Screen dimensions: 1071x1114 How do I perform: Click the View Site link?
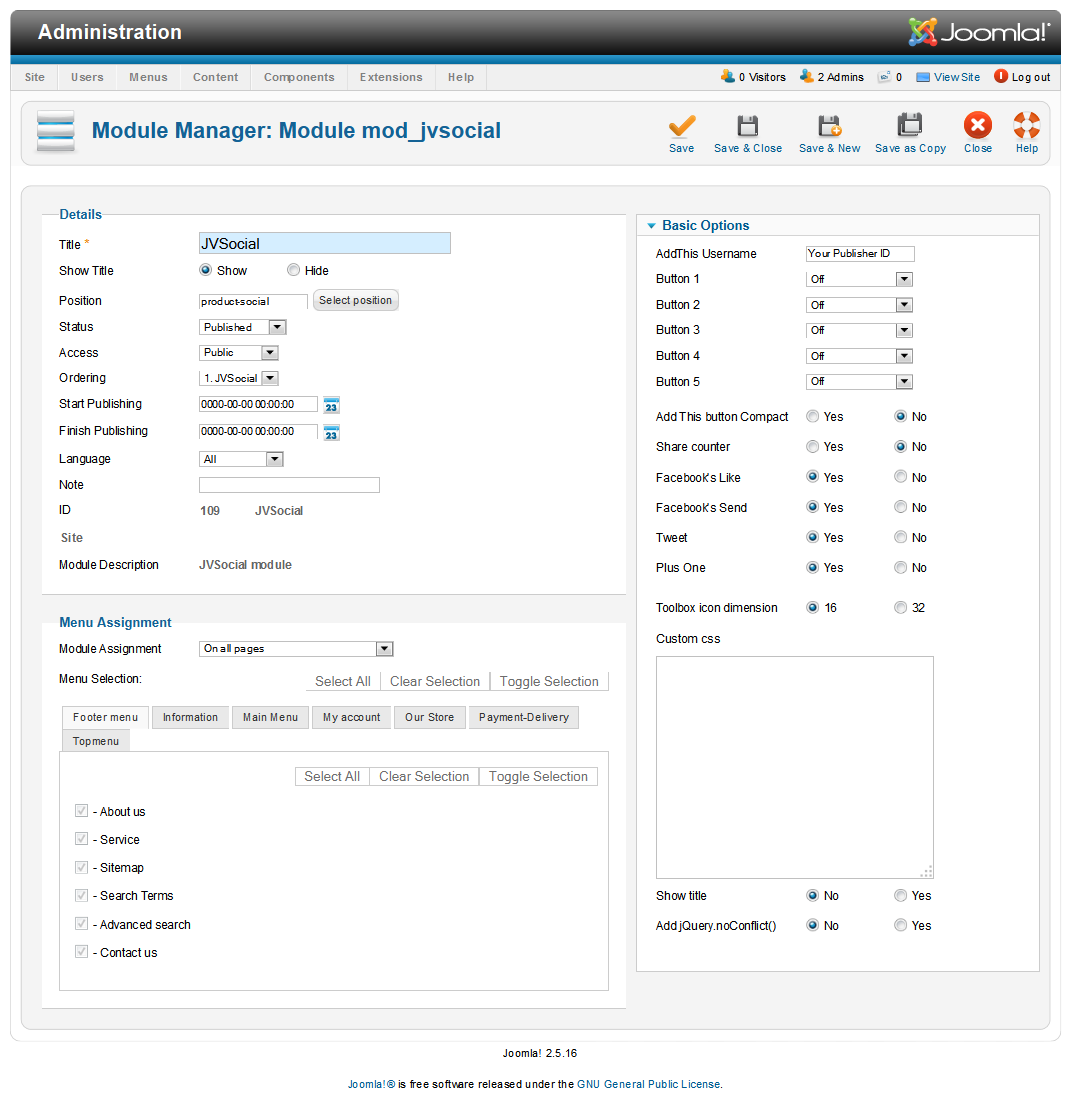[957, 77]
